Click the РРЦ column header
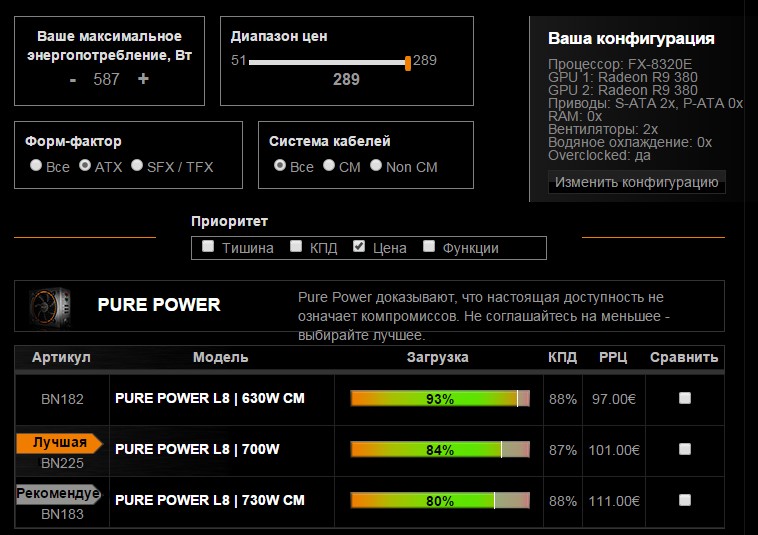Viewport: 758px width, 535px height. click(x=613, y=357)
